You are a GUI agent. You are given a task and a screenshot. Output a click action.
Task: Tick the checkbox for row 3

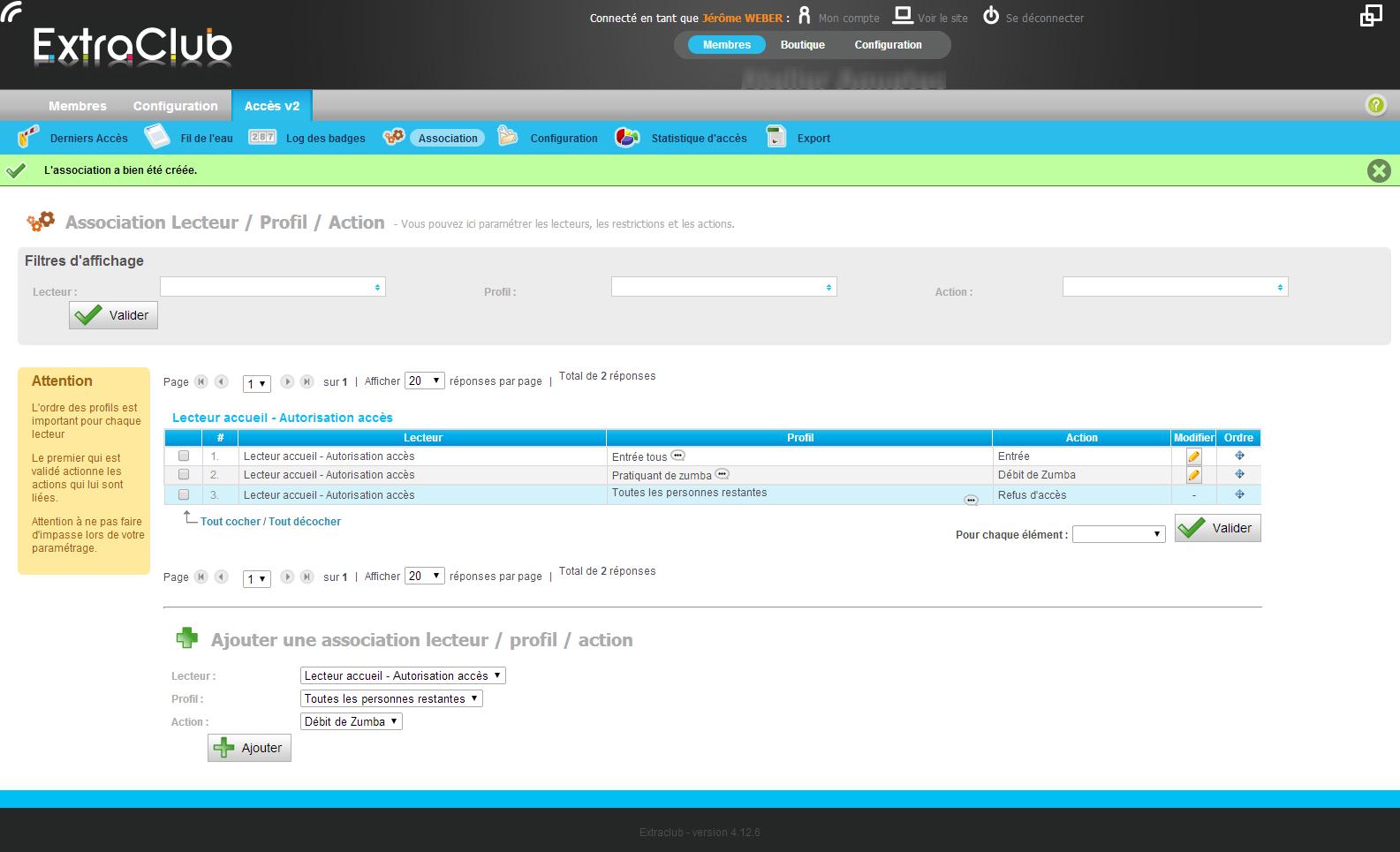[184, 494]
